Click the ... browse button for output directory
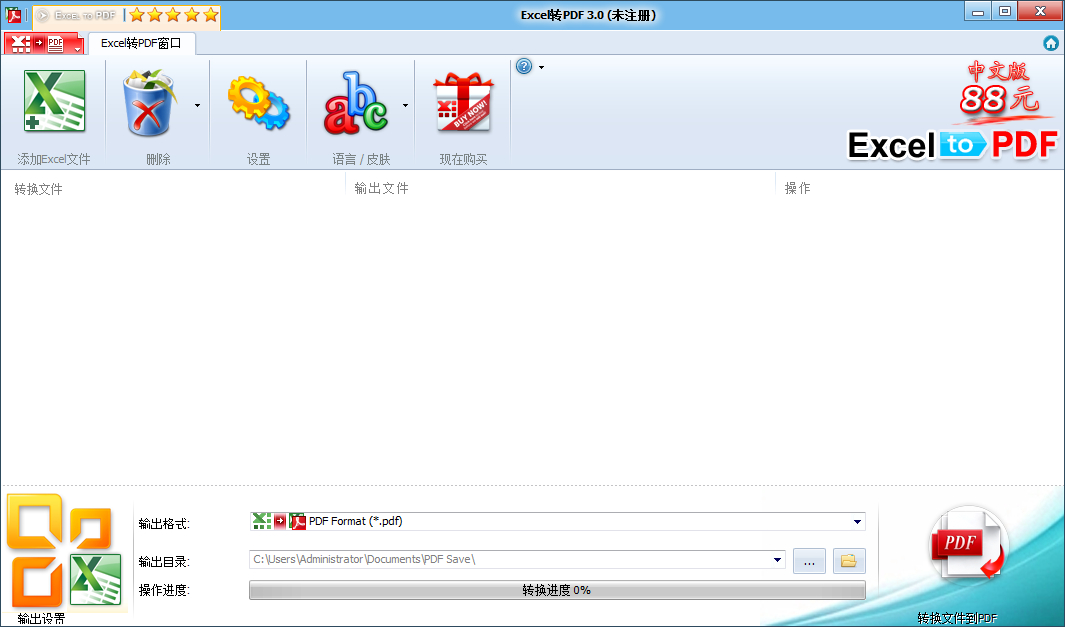This screenshot has height=627, width=1065. point(808,561)
